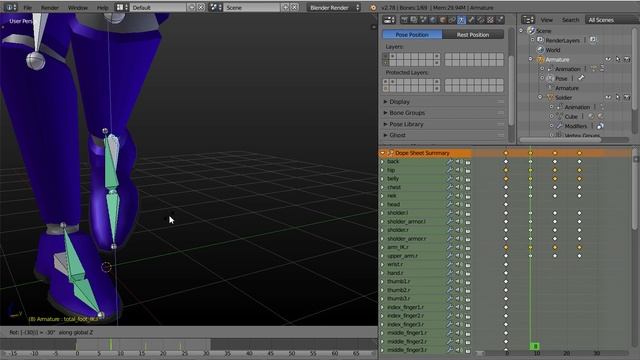
Task: Open the Help menu
Action: (x=102, y=7)
